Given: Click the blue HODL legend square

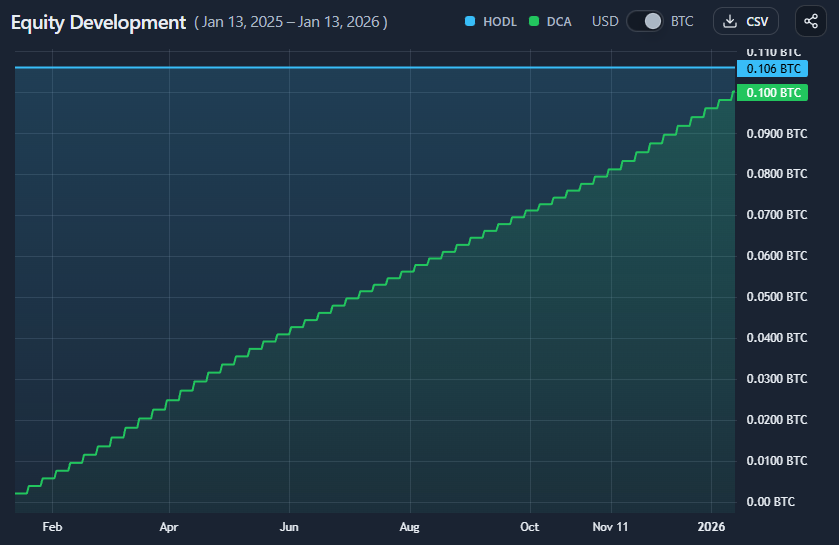Looking at the screenshot, I should (470, 21).
